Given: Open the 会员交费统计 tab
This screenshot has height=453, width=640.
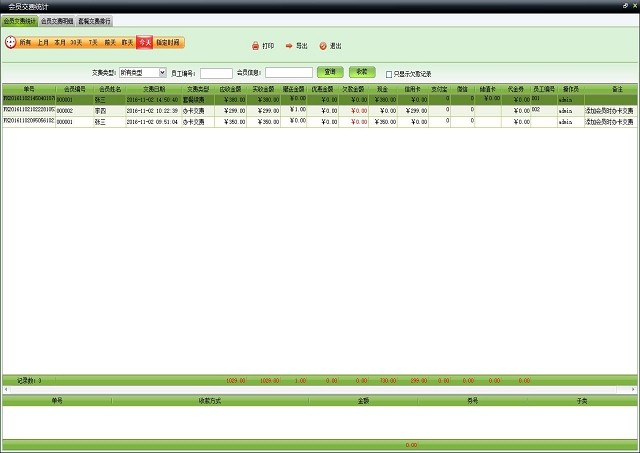Looking at the screenshot, I should (19, 20).
